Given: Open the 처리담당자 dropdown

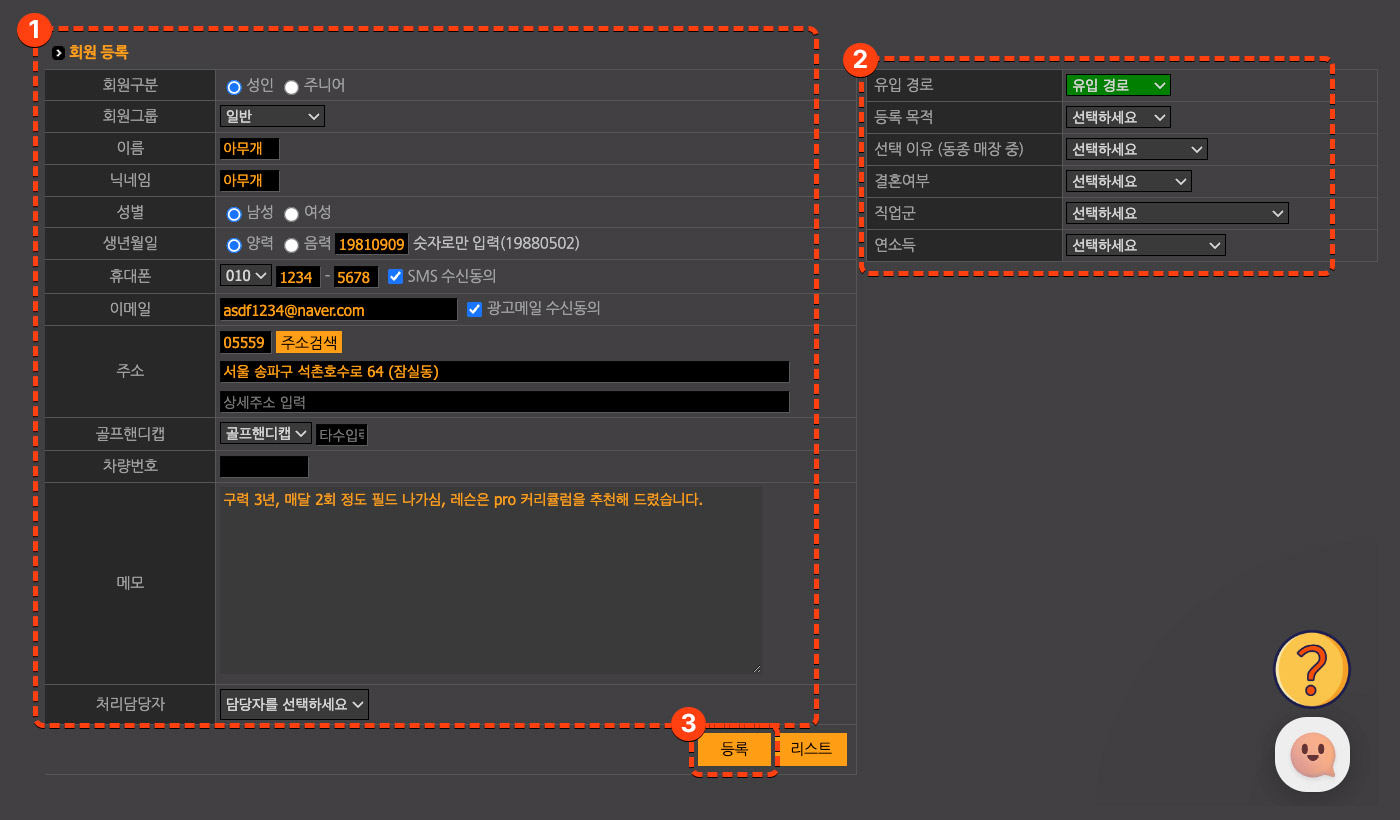Looking at the screenshot, I should tap(294, 704).
